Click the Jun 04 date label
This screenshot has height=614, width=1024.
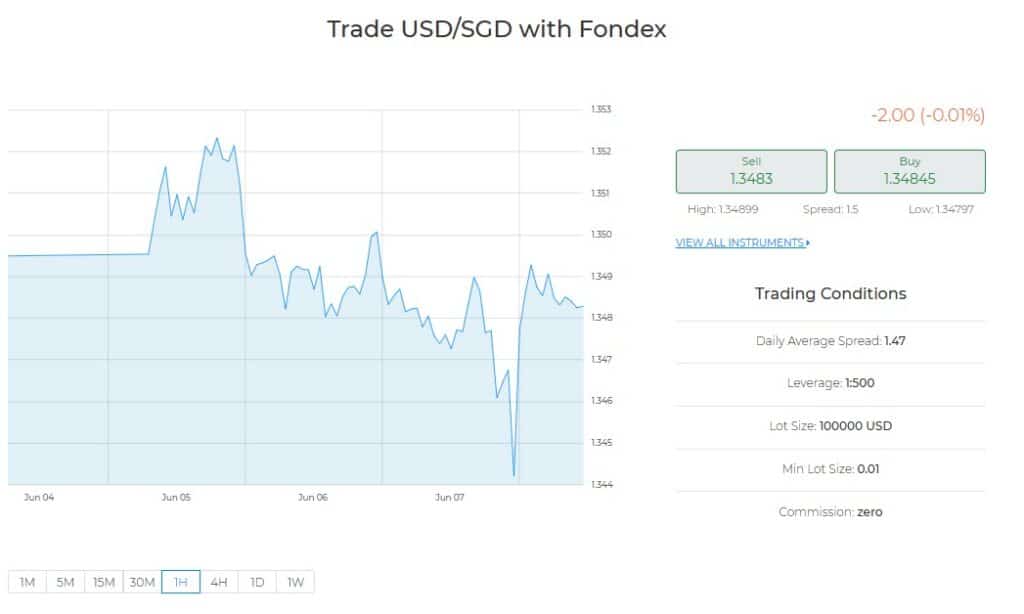coord(39,497)
